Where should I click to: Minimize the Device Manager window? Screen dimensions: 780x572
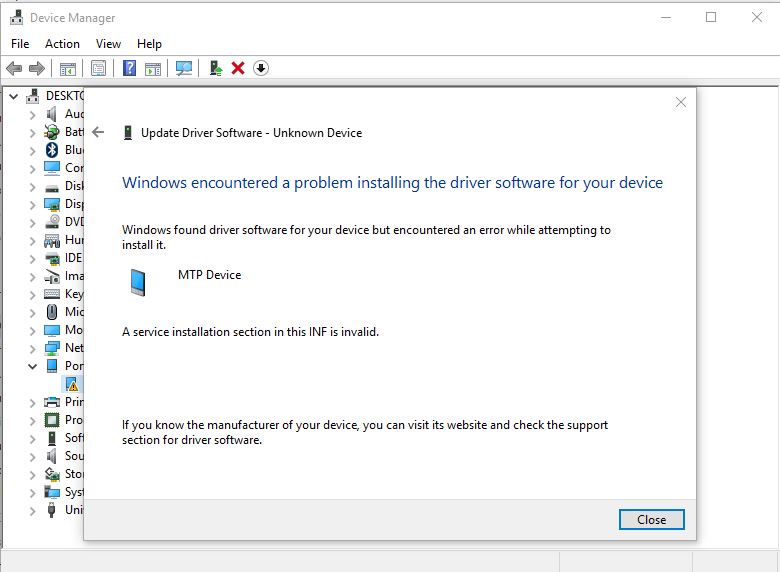[x=666, y=17]
